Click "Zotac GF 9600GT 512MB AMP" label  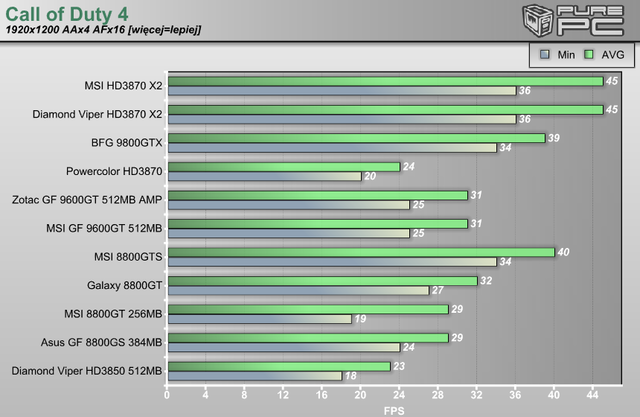click(87, 200)
